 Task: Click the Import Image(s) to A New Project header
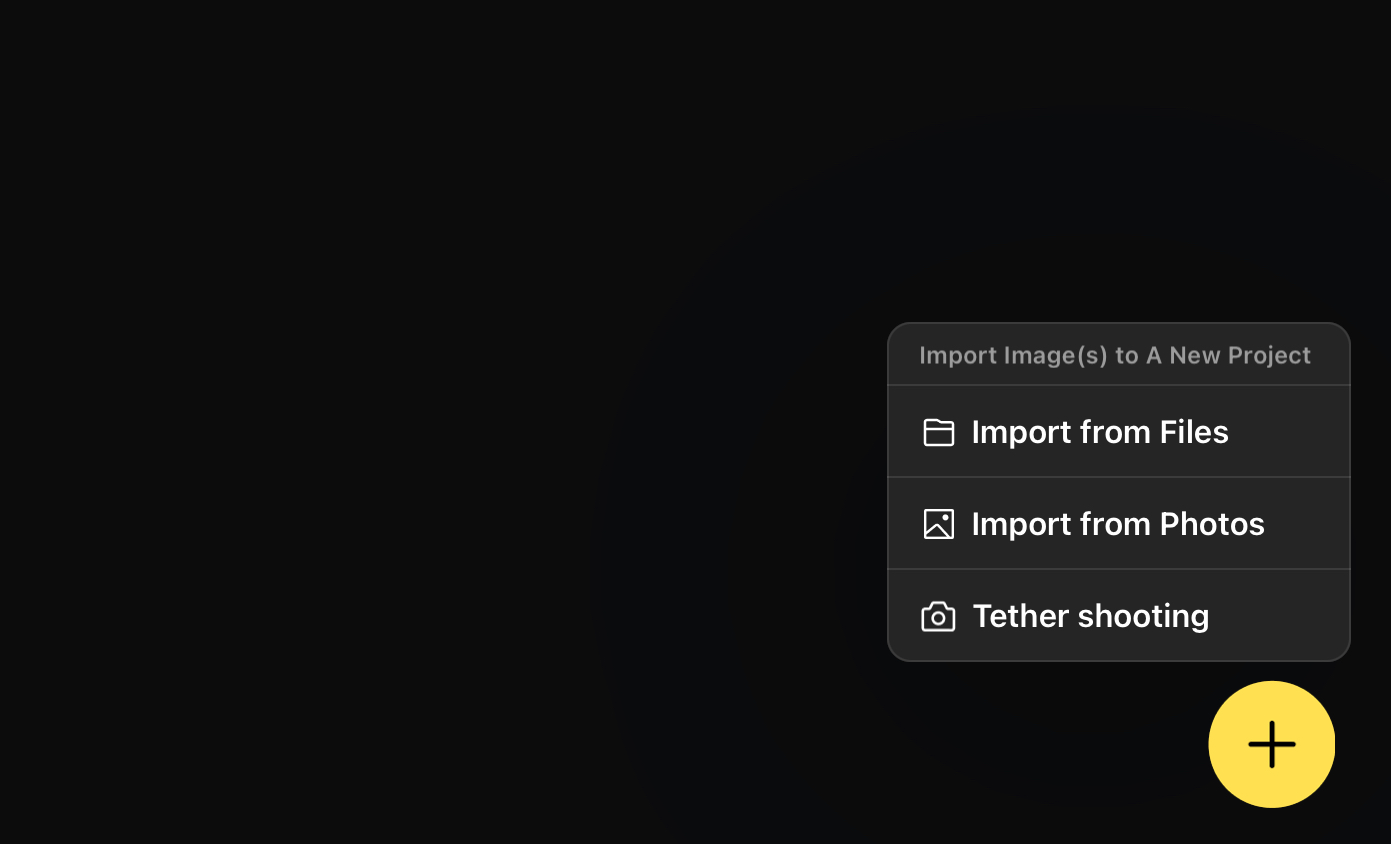(1115, 355)
